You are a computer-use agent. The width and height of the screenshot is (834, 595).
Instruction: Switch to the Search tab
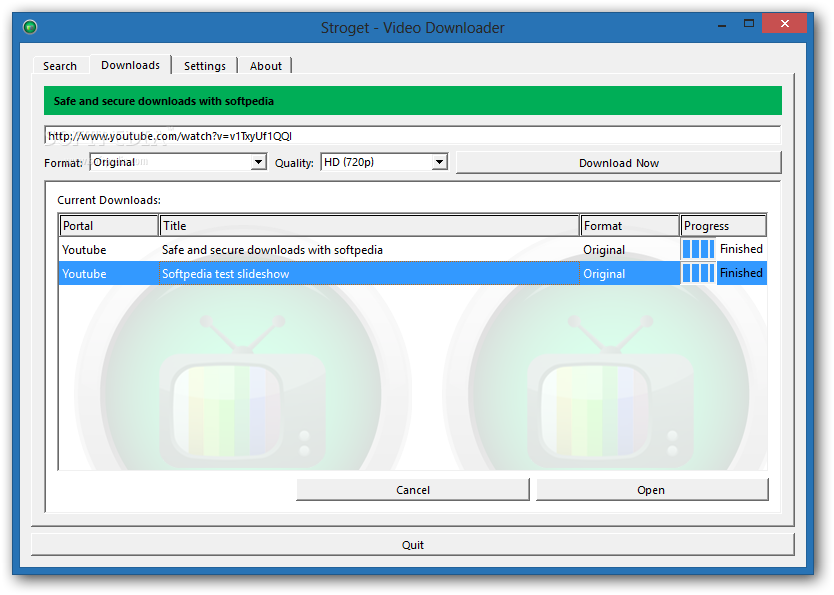[60, 66]
